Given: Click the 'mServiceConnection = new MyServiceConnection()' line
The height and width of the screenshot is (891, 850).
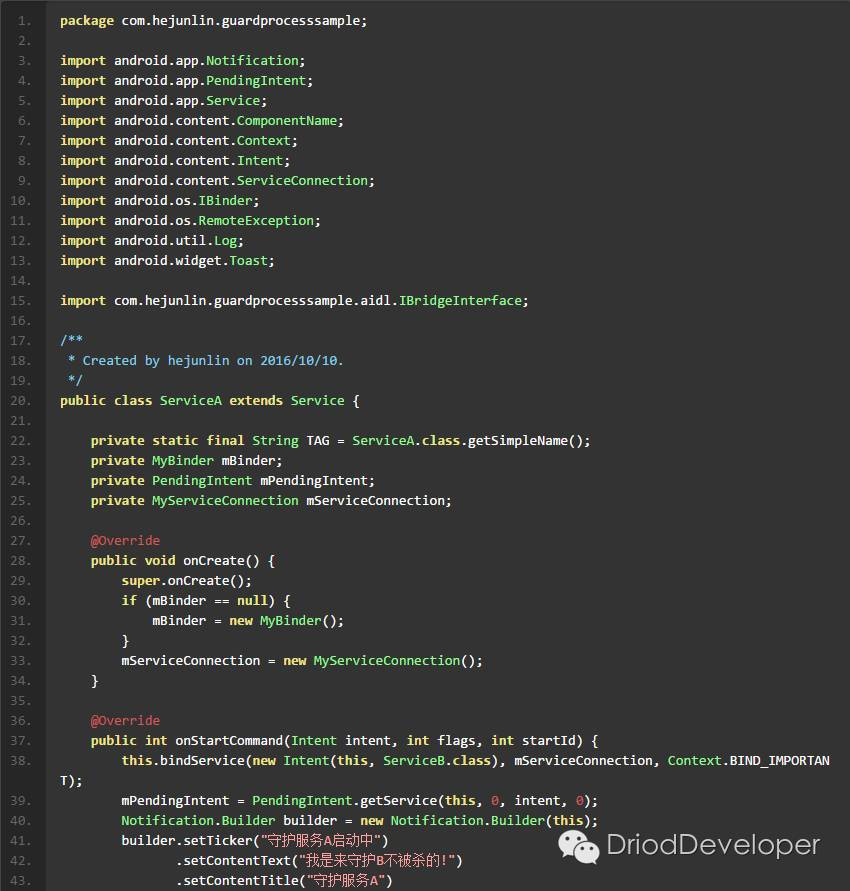Looking at the screenshot, I should pos(302,661).
